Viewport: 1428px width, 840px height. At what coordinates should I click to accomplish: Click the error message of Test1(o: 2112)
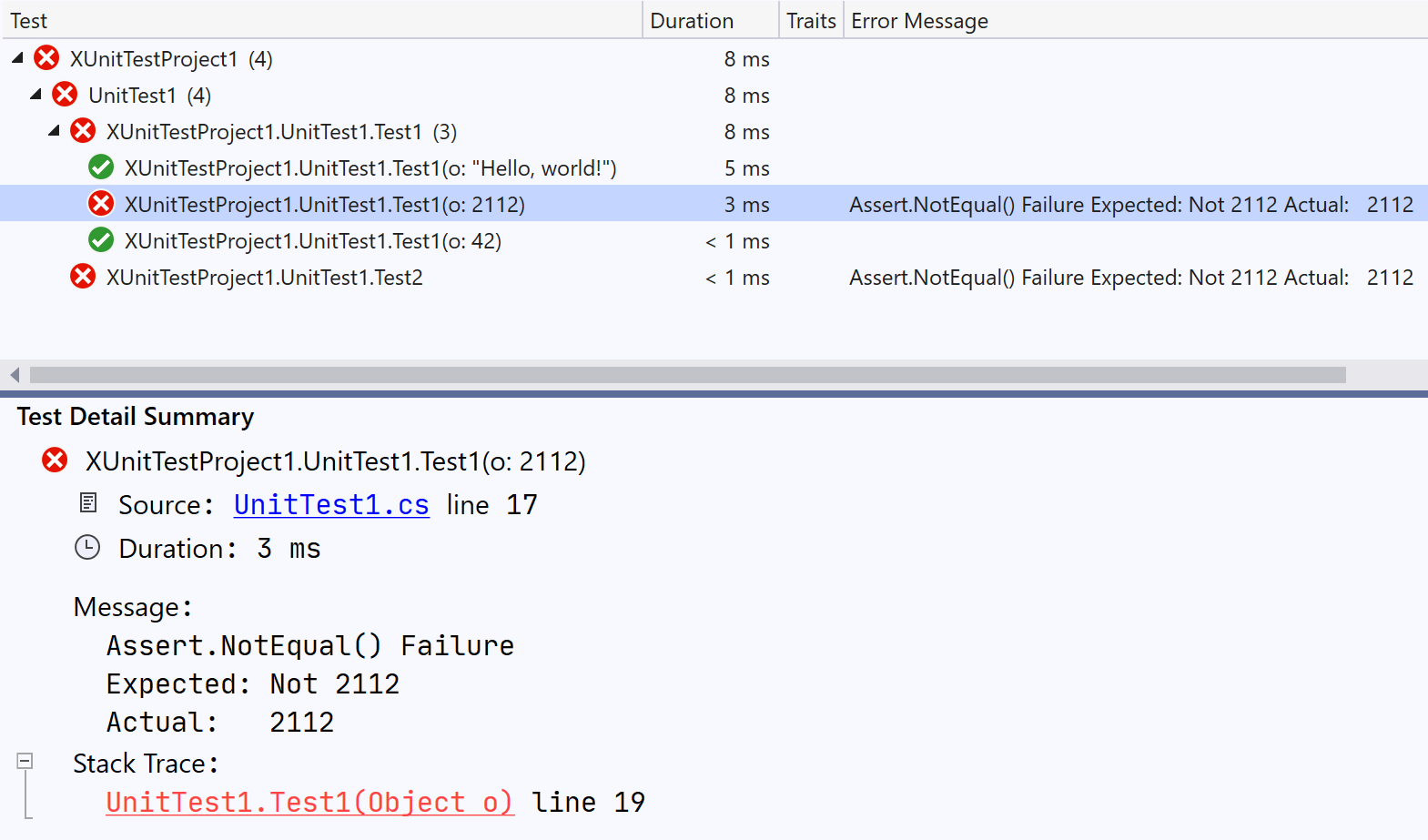coord(1131,205)
